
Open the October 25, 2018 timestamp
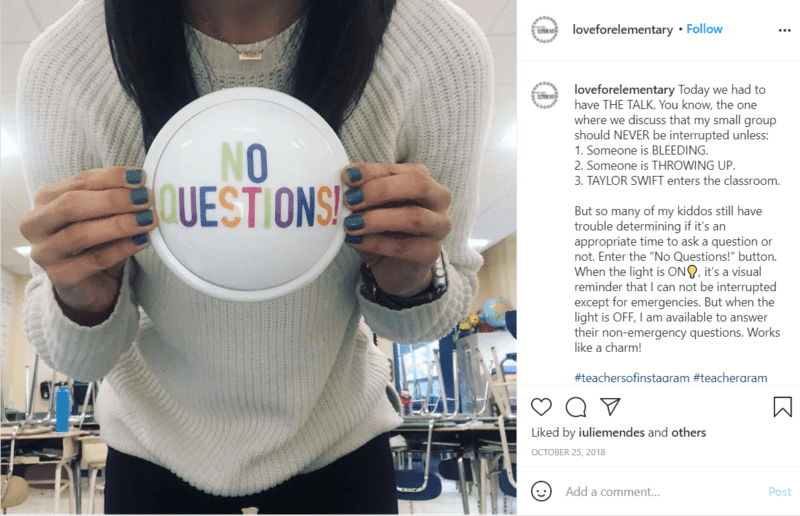pos(568,452)
